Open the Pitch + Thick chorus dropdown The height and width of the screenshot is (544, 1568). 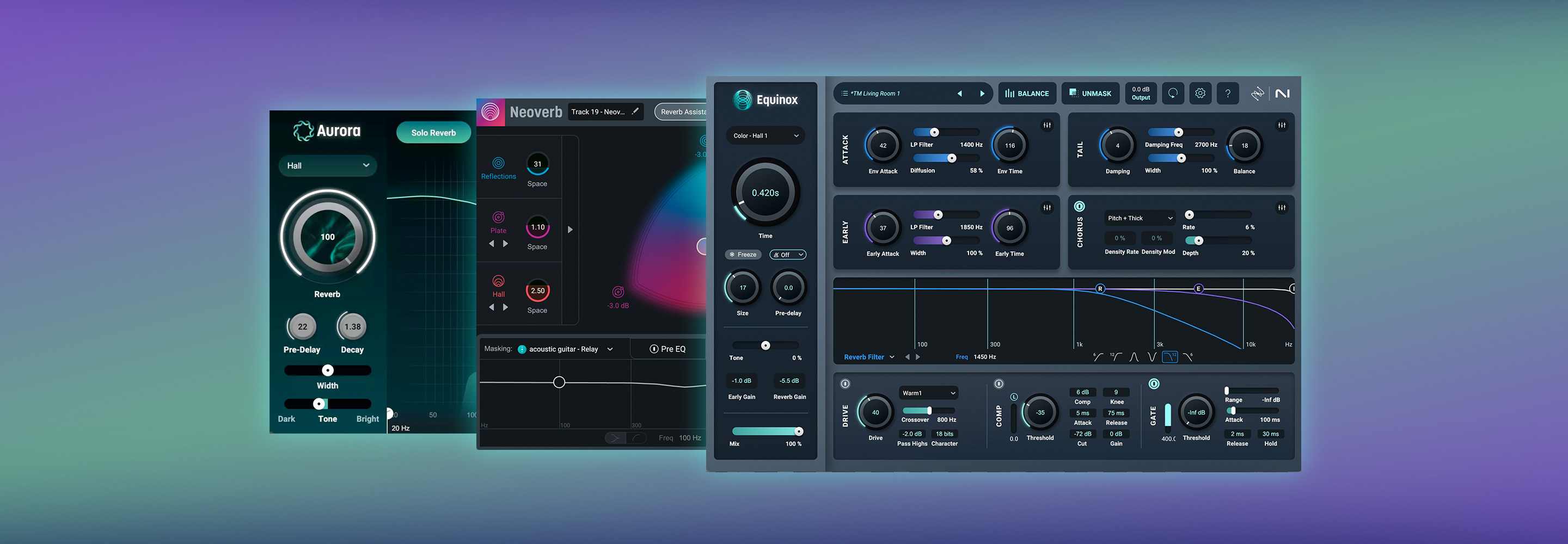tap(1140, 219)
